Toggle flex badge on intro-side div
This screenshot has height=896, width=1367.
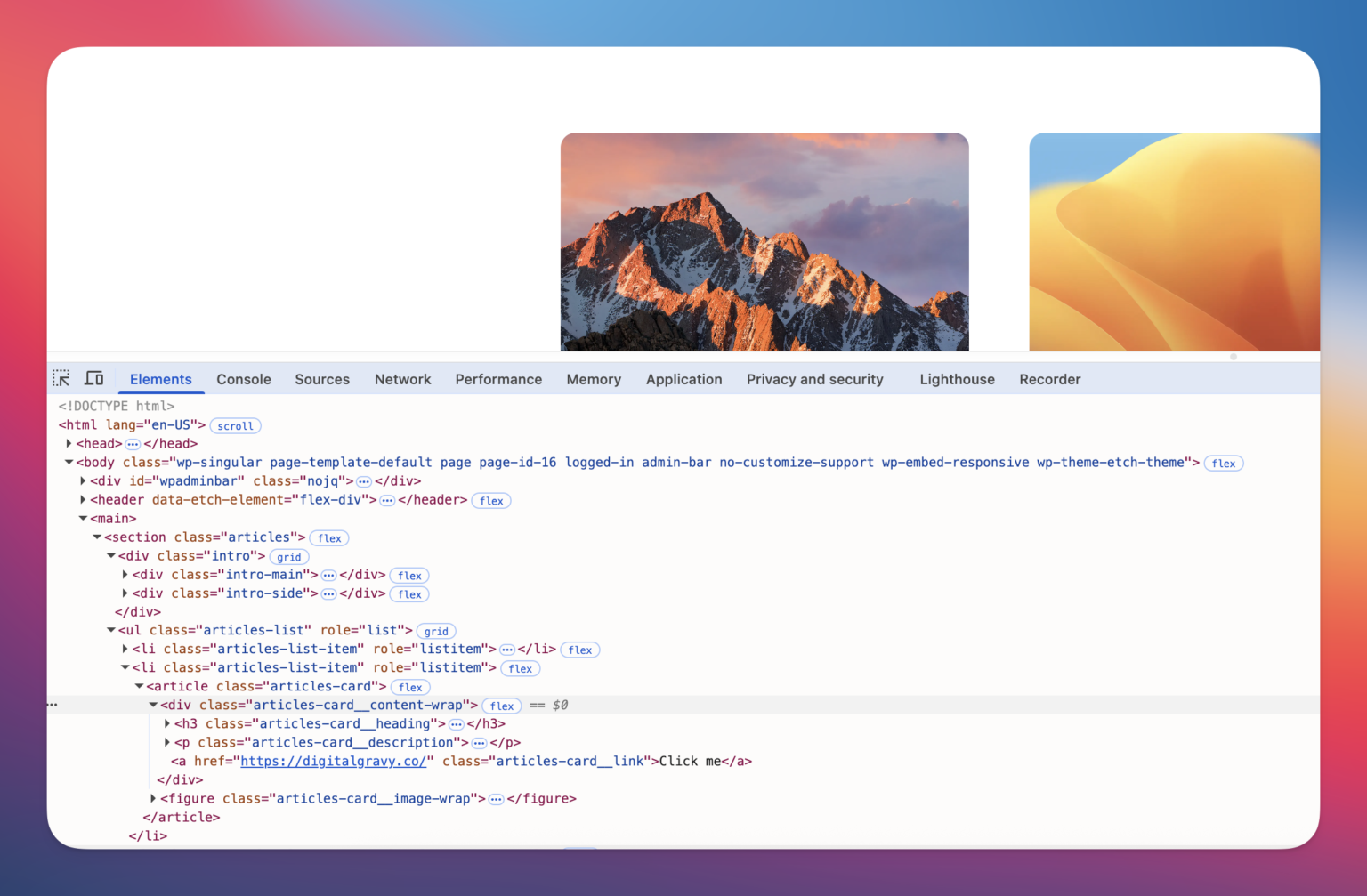pos(409,594)
